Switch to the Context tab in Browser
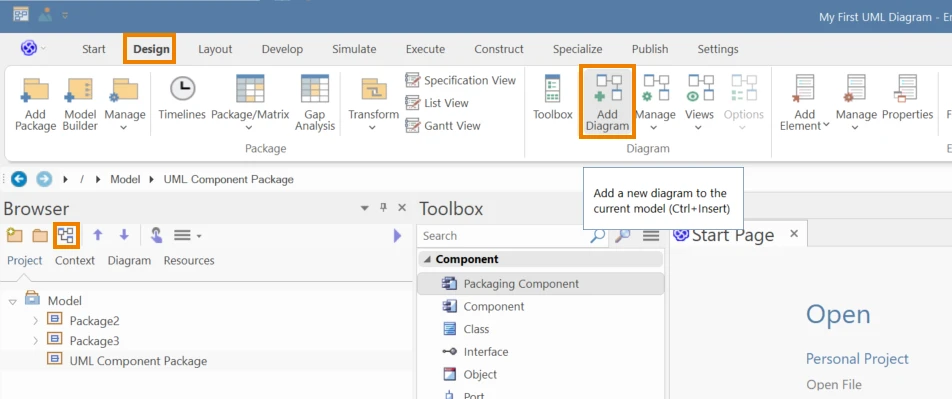Image resolution: width=952 pixels, height=399 pixels. pyautogui.click(x=75, y=261)
